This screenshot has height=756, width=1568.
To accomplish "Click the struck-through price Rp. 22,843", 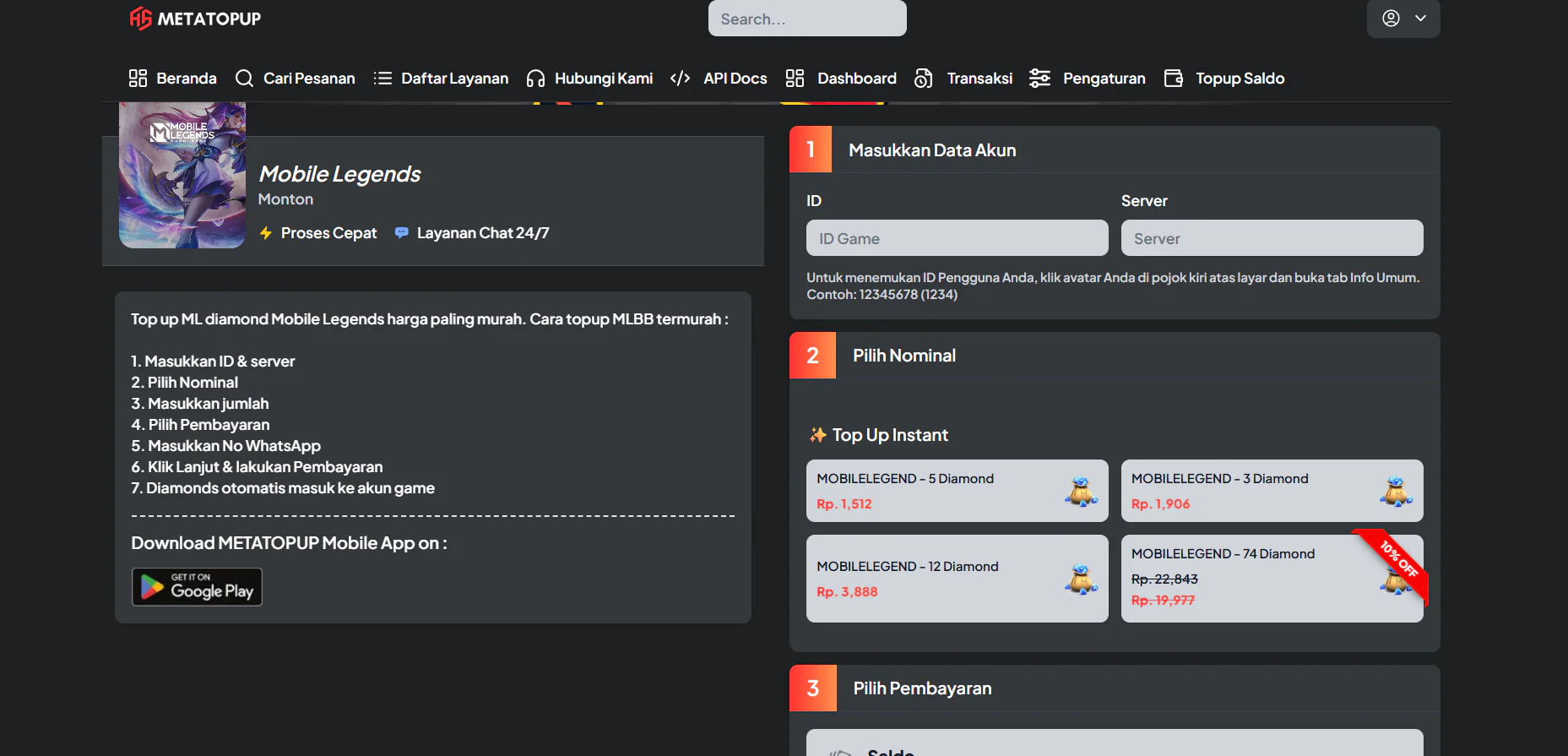I will click(1164, 579).
